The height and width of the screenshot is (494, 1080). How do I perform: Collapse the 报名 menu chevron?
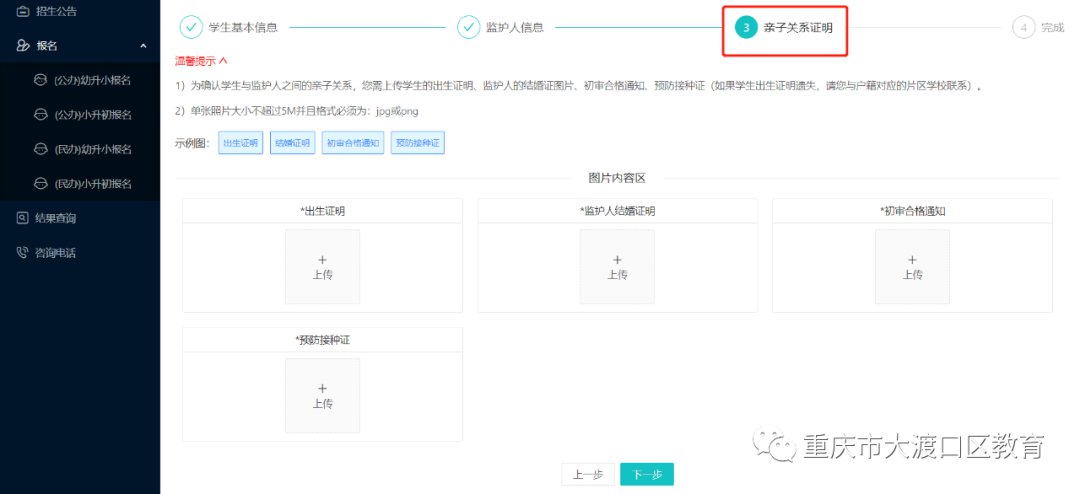143,46
